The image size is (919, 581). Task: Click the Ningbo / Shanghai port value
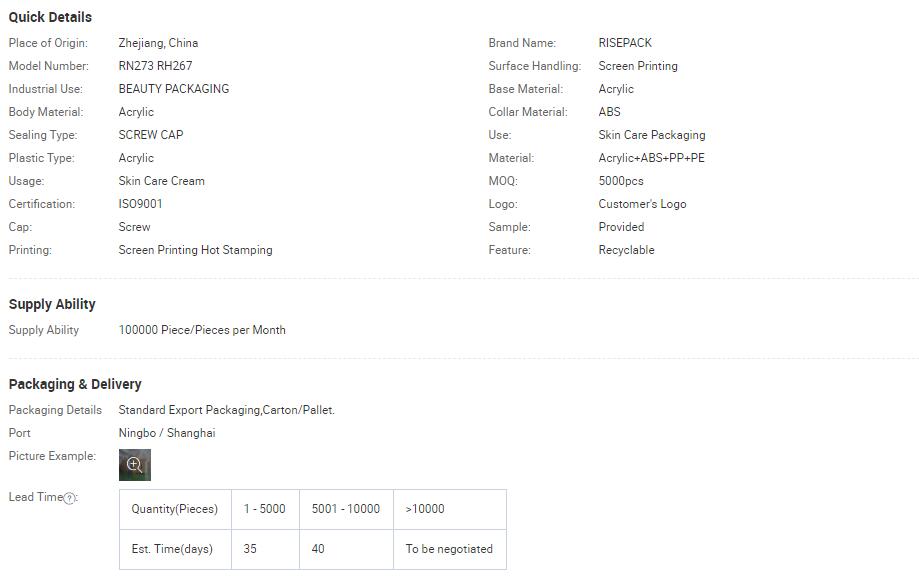[166, 433]
